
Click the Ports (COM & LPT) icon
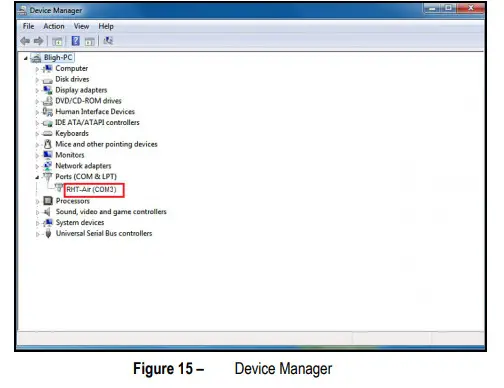(48, 176)
